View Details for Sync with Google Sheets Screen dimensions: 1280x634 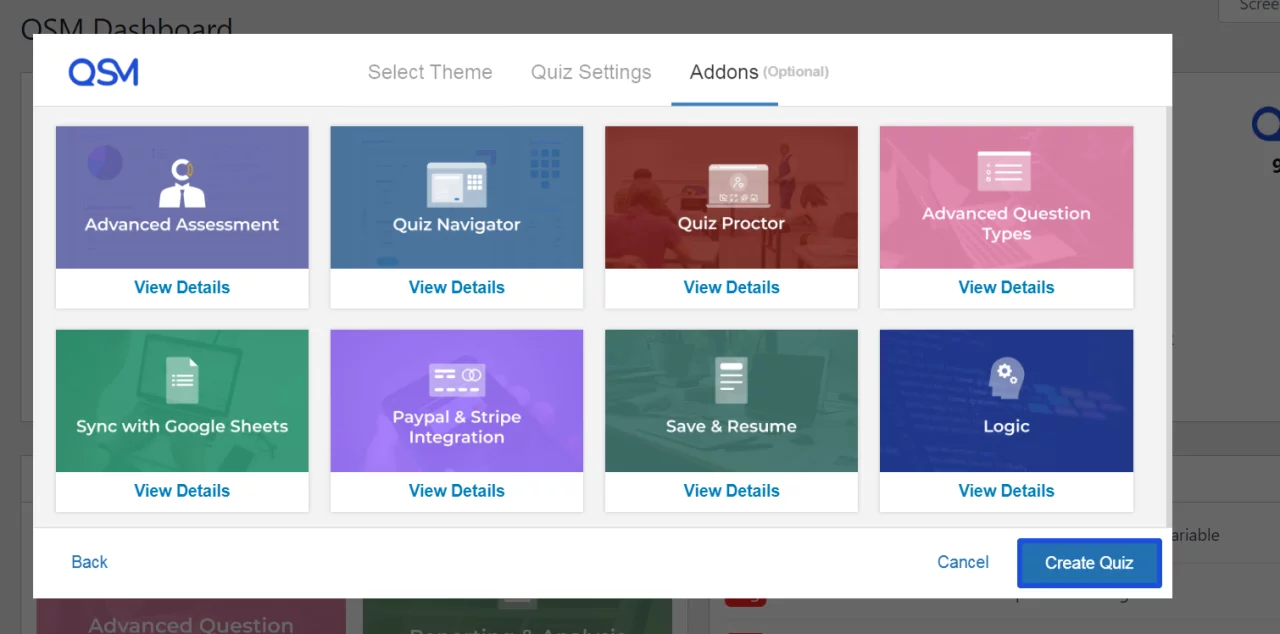click(x=182, y=491)
